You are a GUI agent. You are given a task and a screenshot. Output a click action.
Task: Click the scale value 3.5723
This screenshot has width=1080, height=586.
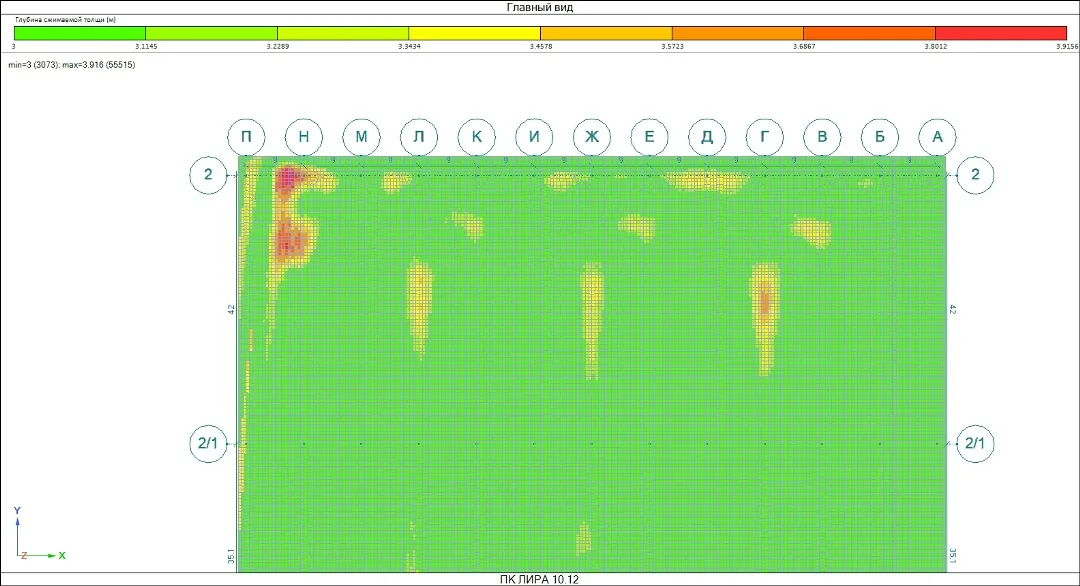[x=672, y=46]
